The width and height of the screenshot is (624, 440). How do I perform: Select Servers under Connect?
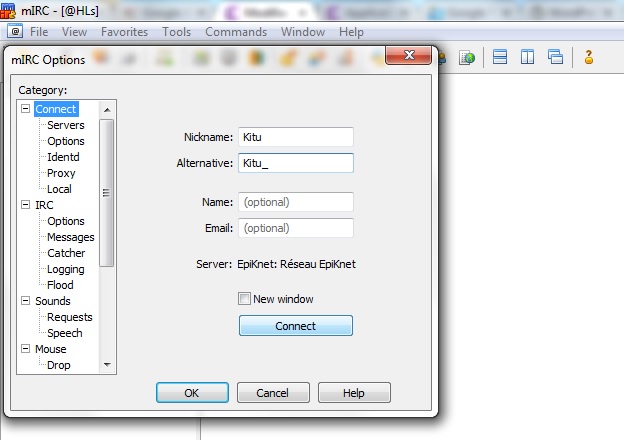[x=66, y=125]
